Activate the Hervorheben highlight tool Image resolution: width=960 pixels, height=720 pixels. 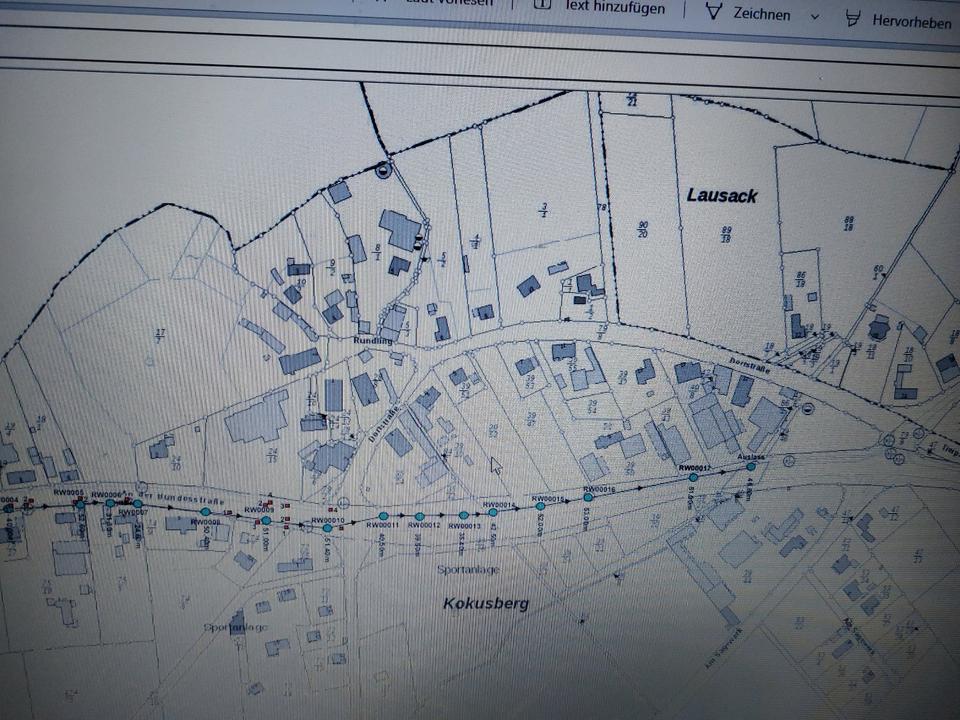[x=910, y=21]
